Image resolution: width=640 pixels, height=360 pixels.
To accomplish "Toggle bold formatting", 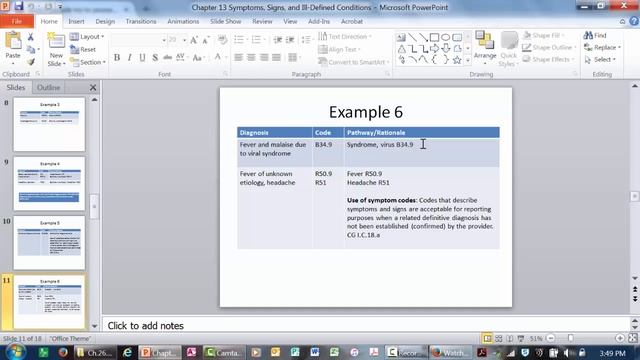I will (x=117, y=58).
